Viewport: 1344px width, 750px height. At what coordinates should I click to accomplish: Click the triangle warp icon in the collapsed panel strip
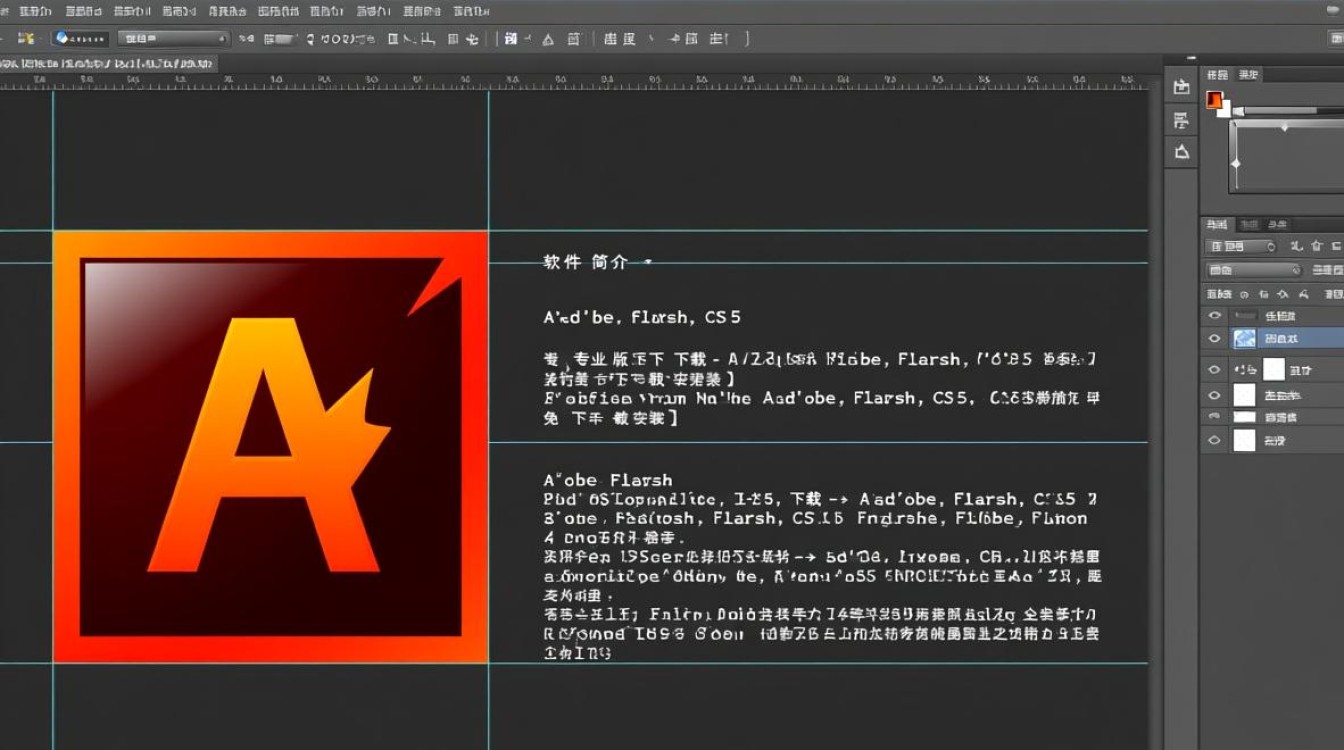(1180, 151)
